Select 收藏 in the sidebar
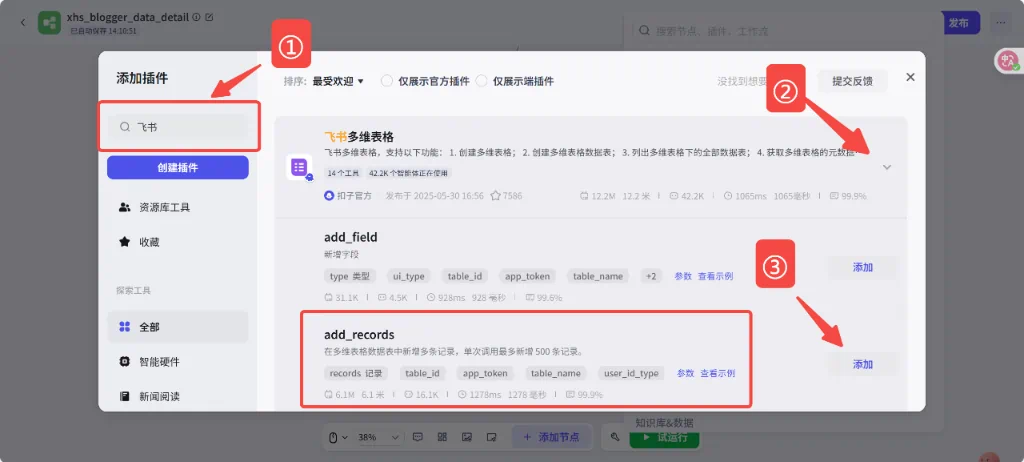Image resolution: width=1024 pixels, height=462 pixels. [x=148, y=242]
